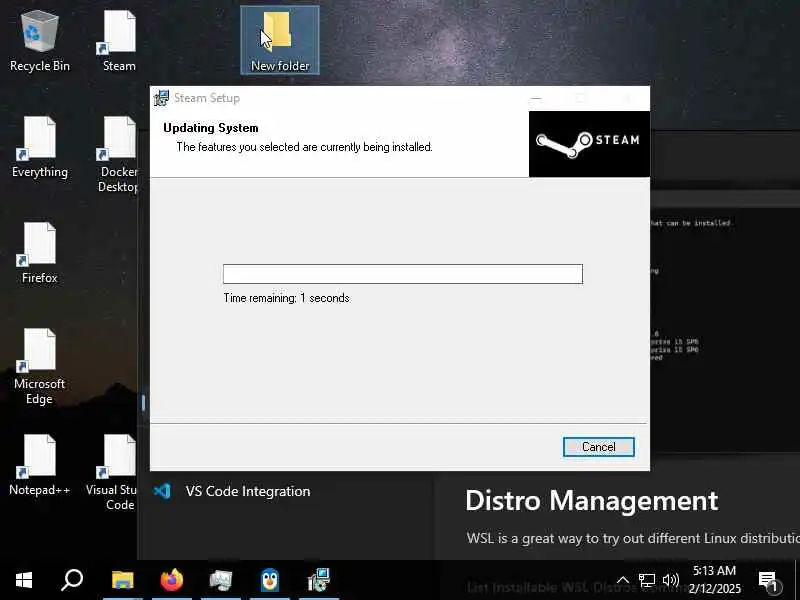Viewport: 800px width, 600px height.
Task: Switch to Firefox in the taskbar
Action: pyautogui.click(x=172, y=580)
